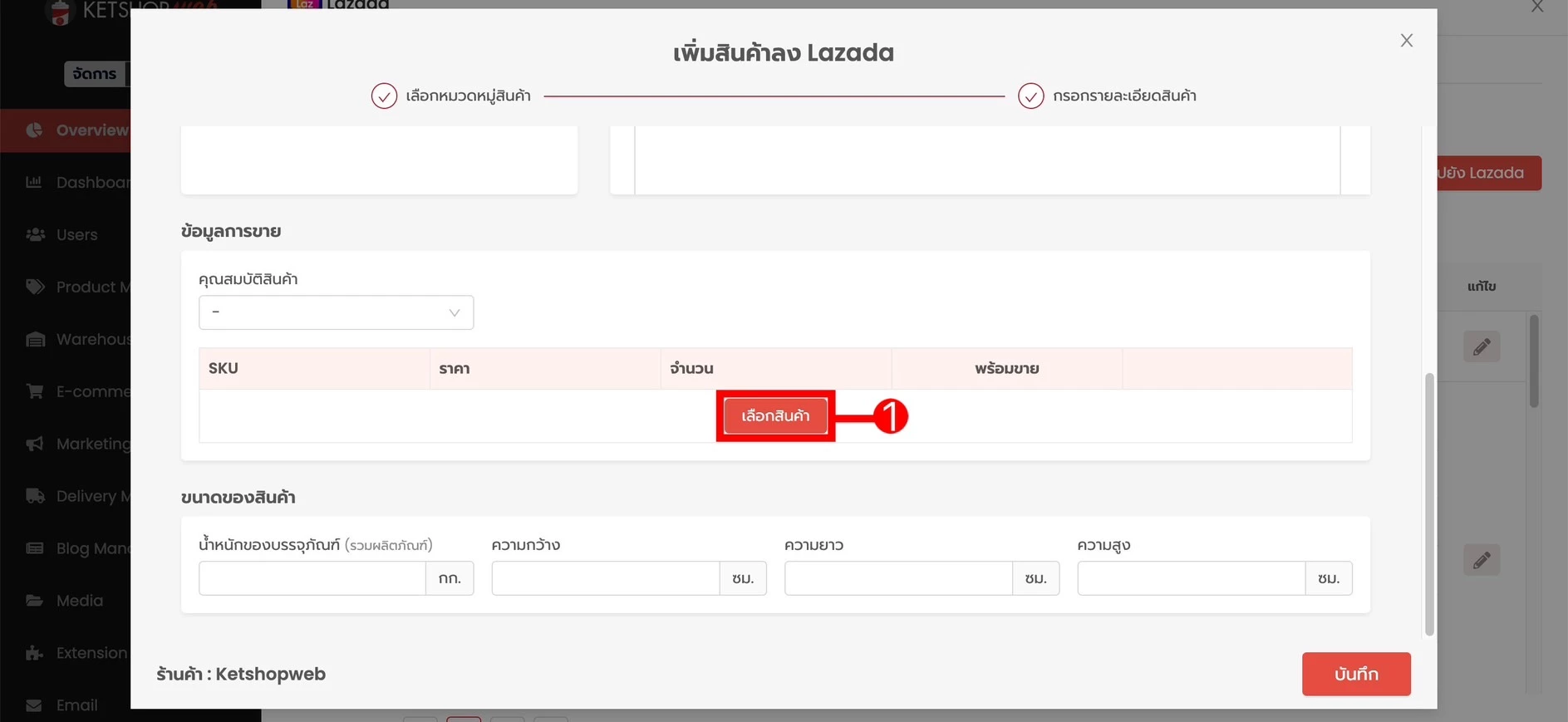Click the จำนวน column header

(x=776, y=369)
